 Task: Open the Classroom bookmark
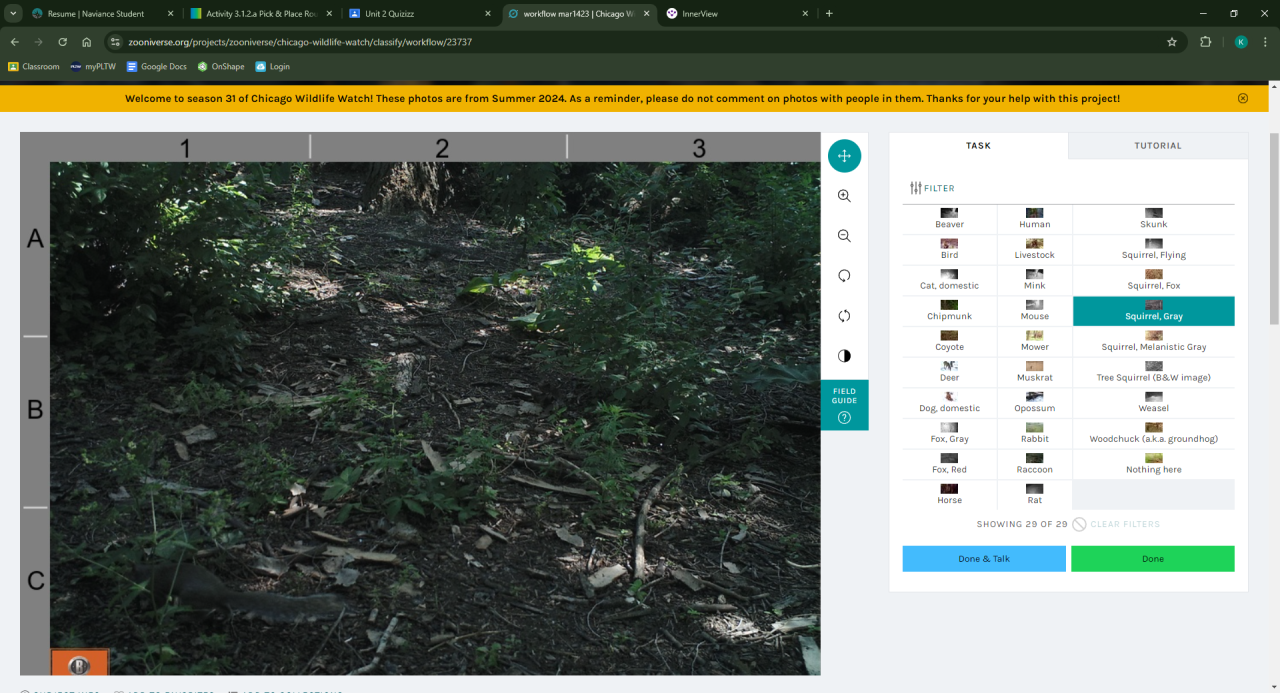tap(34, 67)
